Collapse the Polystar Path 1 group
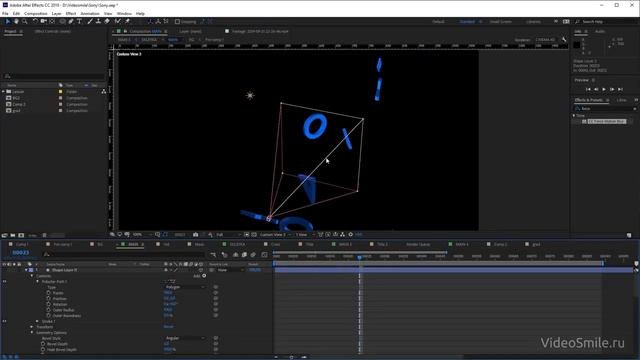Screen dimensions: 640x360 pyautogui.click(x=38, y=282)
